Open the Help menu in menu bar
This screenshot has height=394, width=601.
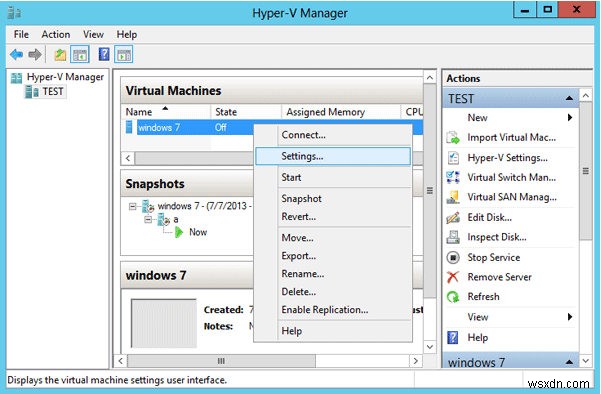pos(126,34)
